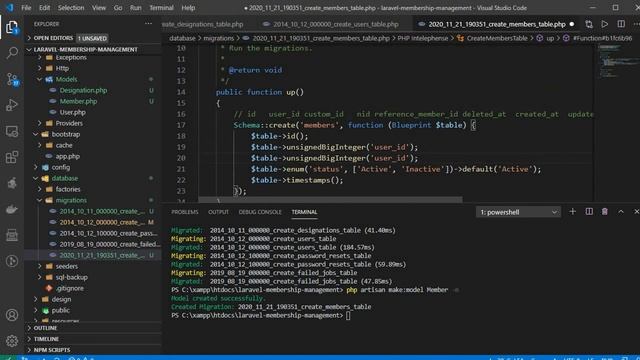The width and height of the screenshot is (640, 360).
Task: Expand the config folder
Action: [x=61, y=168]
